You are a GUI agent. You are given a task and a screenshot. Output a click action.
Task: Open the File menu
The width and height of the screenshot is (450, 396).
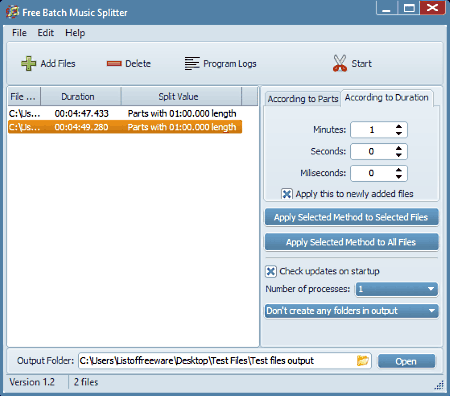[19, 33]
